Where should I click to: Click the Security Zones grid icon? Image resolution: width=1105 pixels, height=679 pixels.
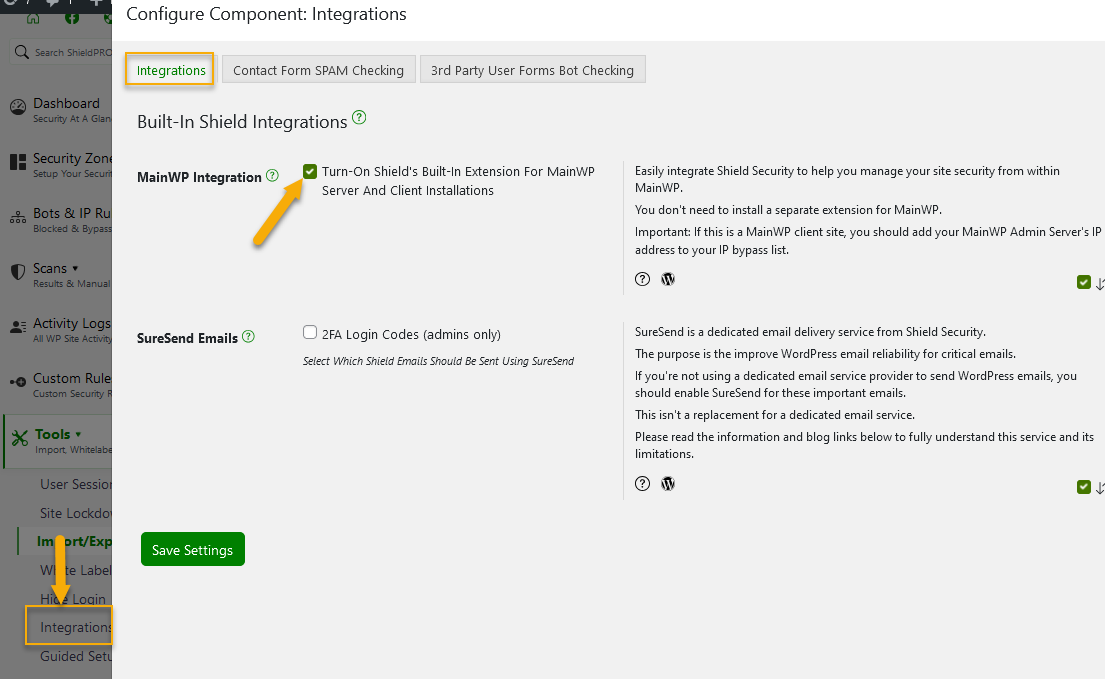[18, 162]
